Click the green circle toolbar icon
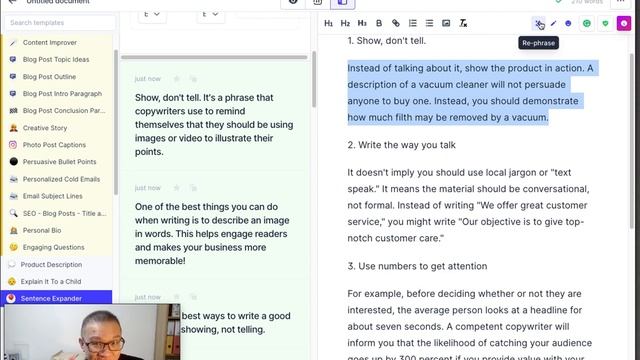Viewport: 640px width, 360px height. 587,24
